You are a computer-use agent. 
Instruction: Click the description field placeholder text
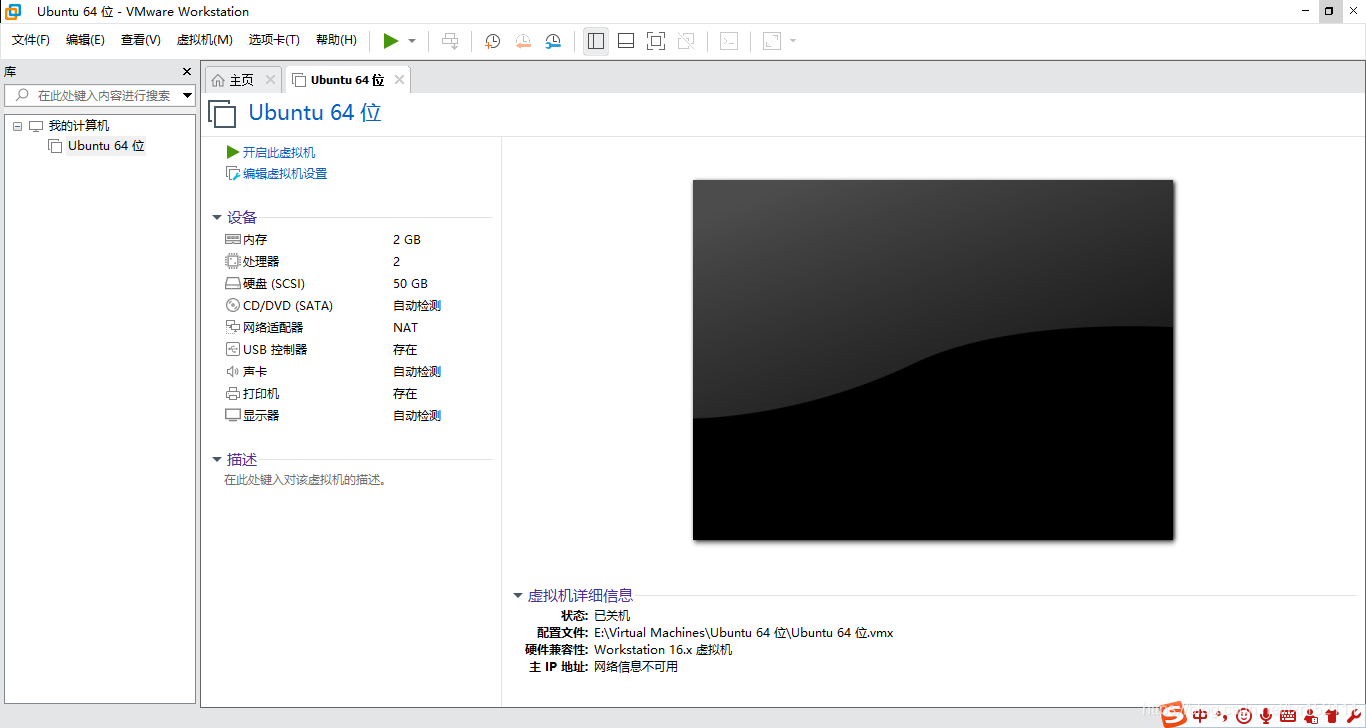(x=305, y=480)
